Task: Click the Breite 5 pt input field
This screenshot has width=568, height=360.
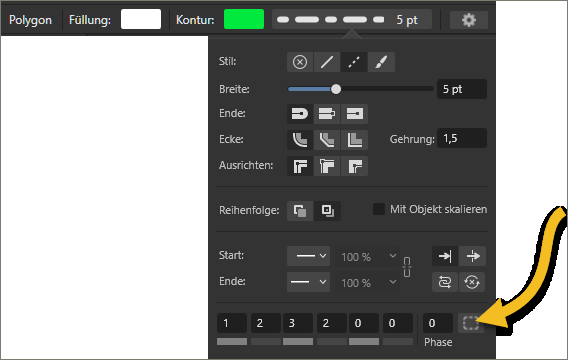Action: pyautogui.click(x=462, y=89)
